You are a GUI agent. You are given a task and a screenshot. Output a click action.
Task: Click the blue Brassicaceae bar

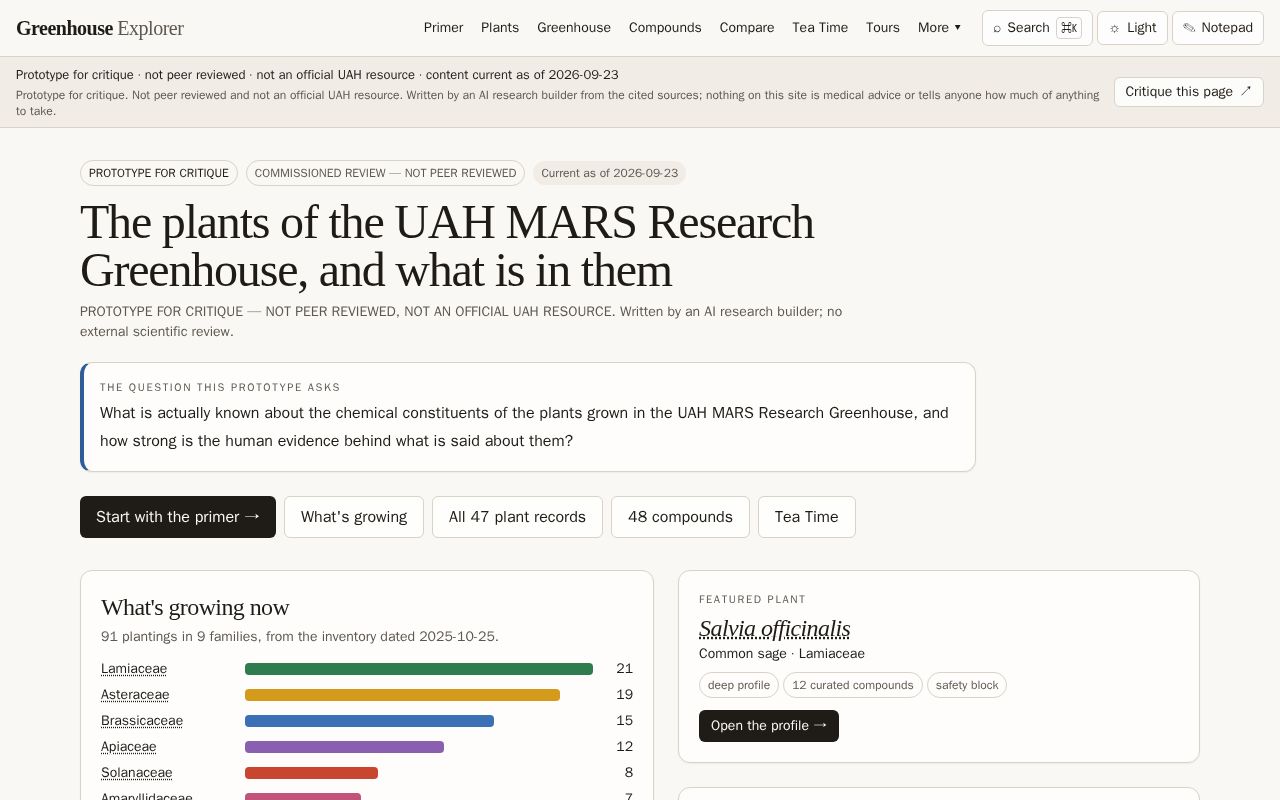click(x=369, y=721)
